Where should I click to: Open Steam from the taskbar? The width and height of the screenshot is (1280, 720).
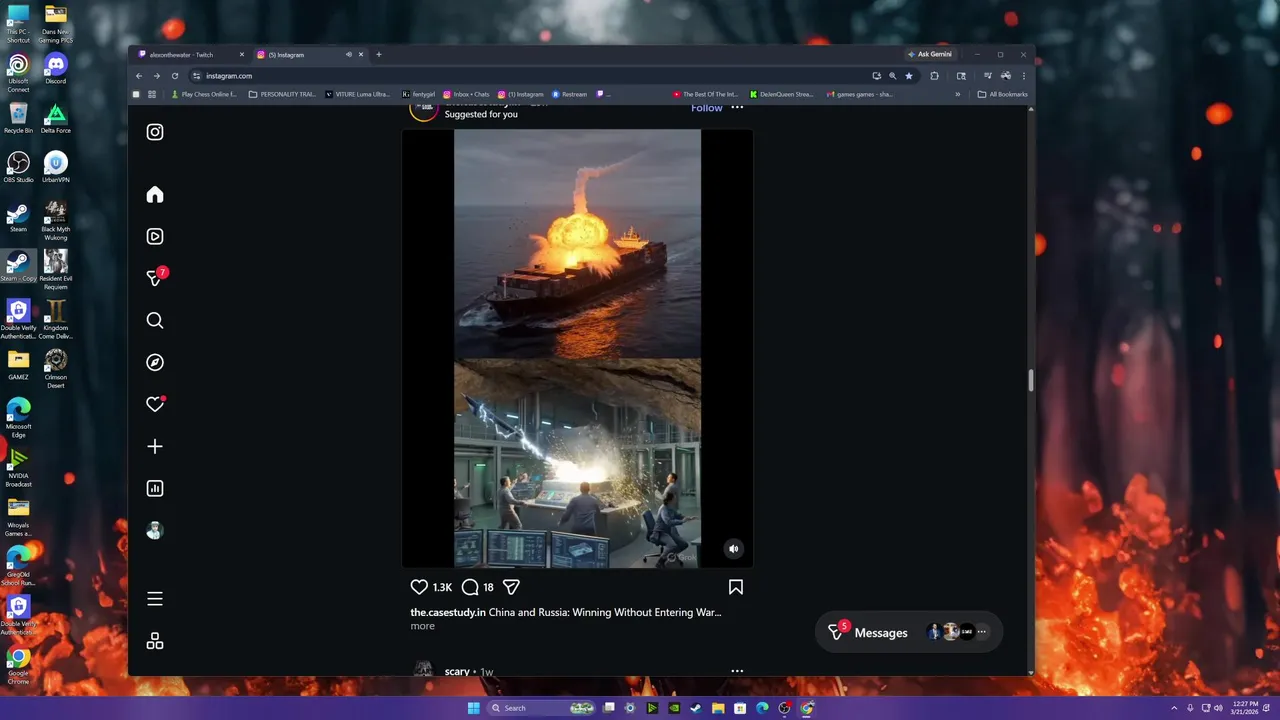tap(696, 708)
